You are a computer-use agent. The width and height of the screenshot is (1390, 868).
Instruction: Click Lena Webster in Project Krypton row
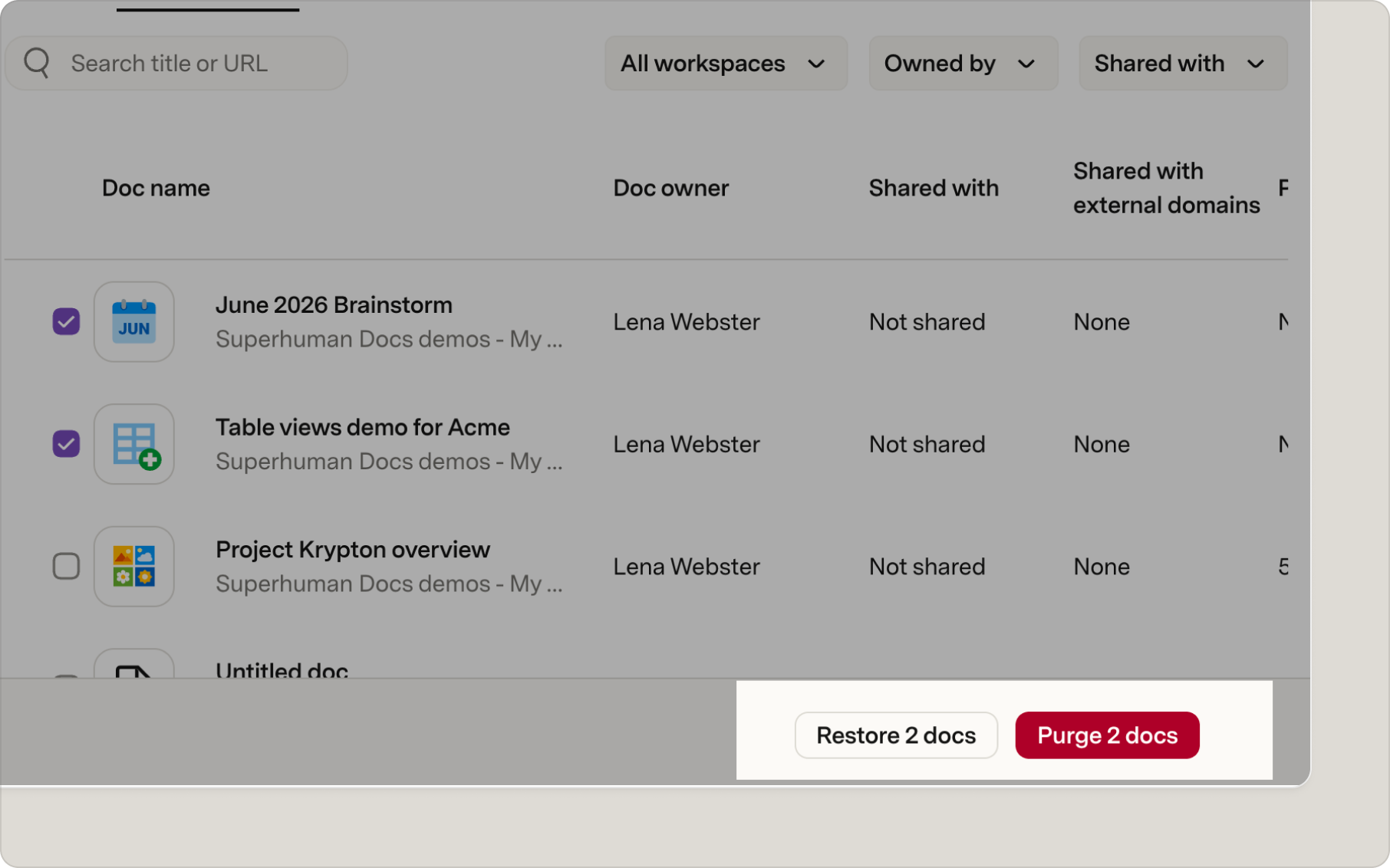(x=687, y=567)
